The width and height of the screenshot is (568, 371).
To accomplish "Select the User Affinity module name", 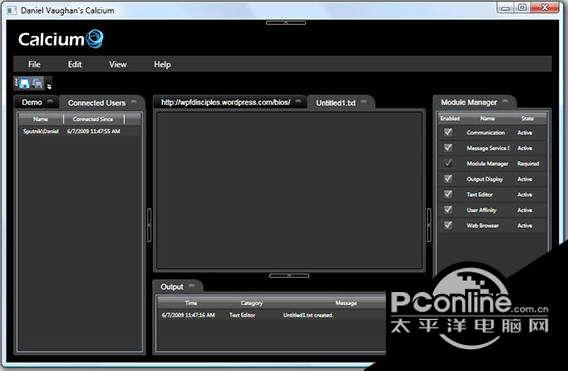I will pos(481,210).
